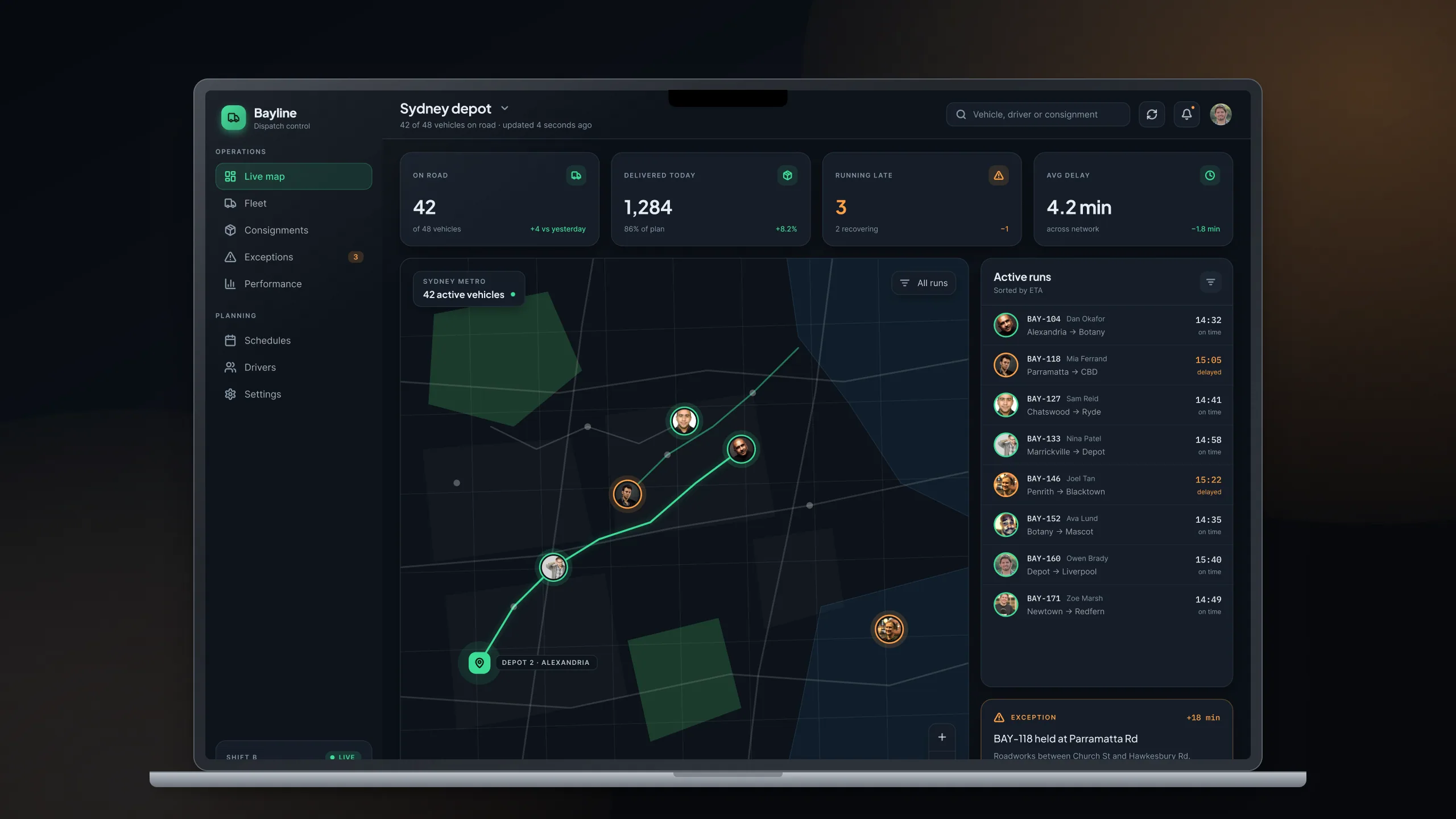Click the exception warning triangle icon
This screenshot has height=819, width=1456.
point(999,718)
